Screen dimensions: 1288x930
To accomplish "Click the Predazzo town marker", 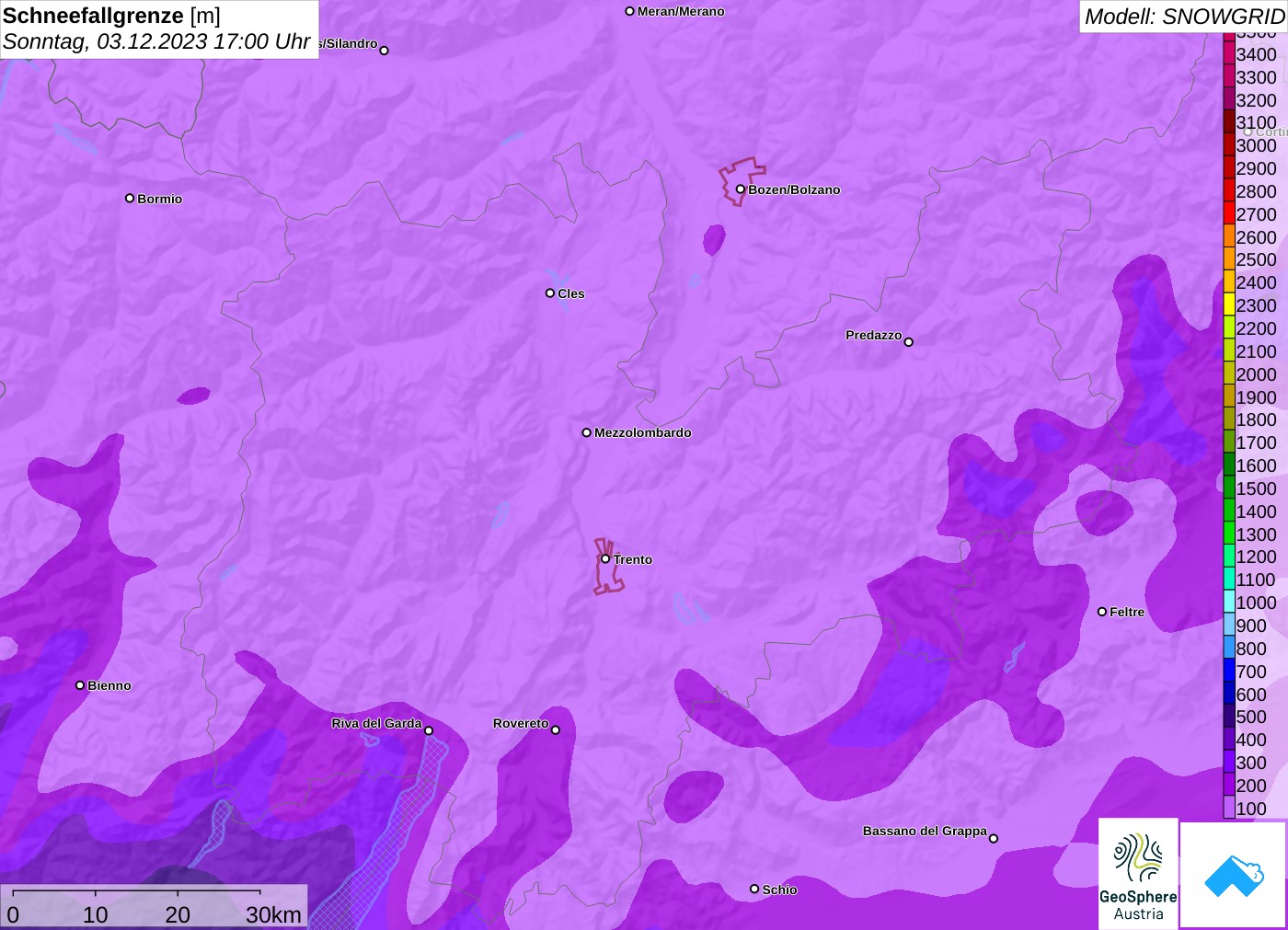I will [909, 342].
